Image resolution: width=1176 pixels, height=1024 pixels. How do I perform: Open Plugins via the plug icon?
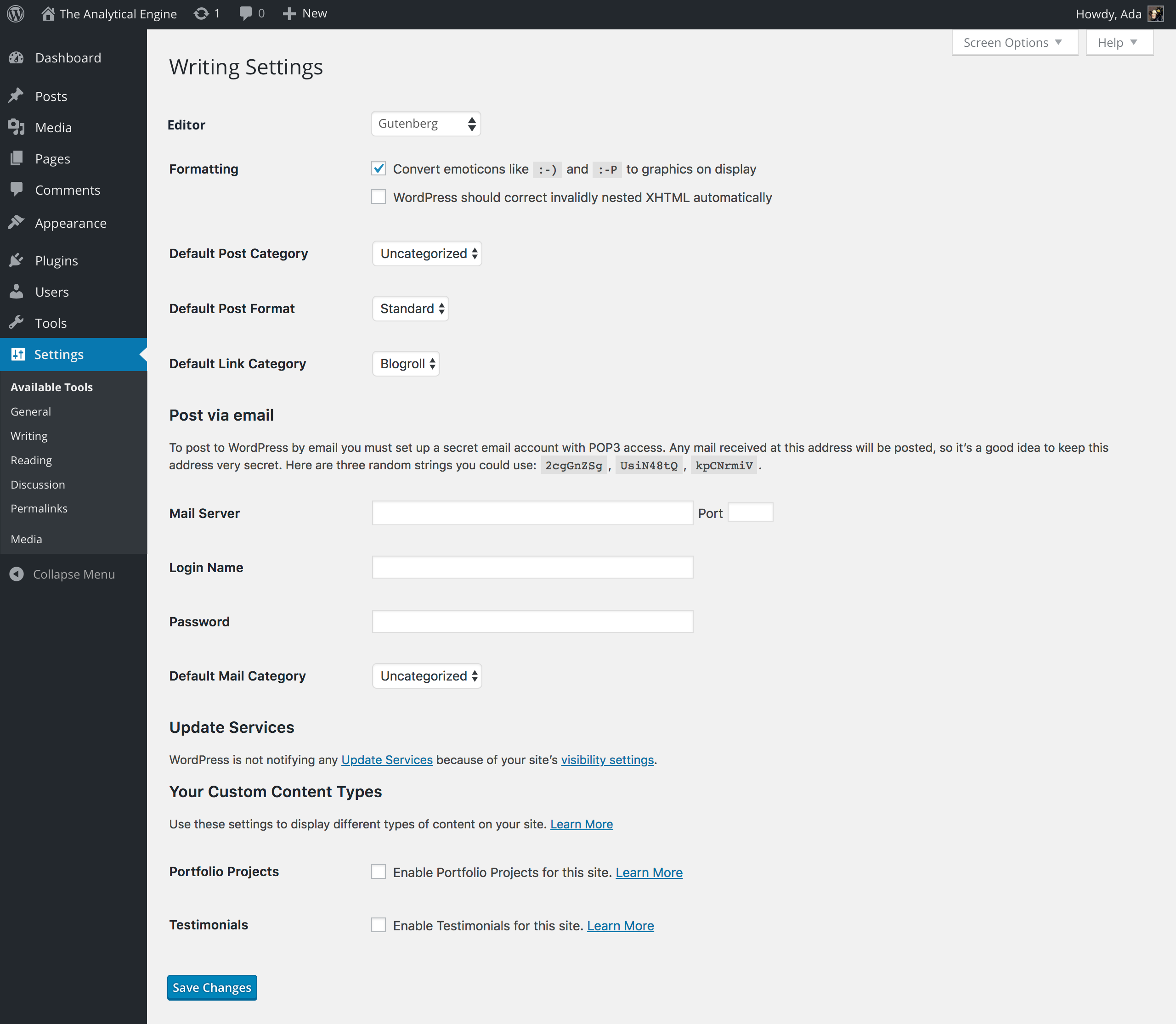(17, 260)
